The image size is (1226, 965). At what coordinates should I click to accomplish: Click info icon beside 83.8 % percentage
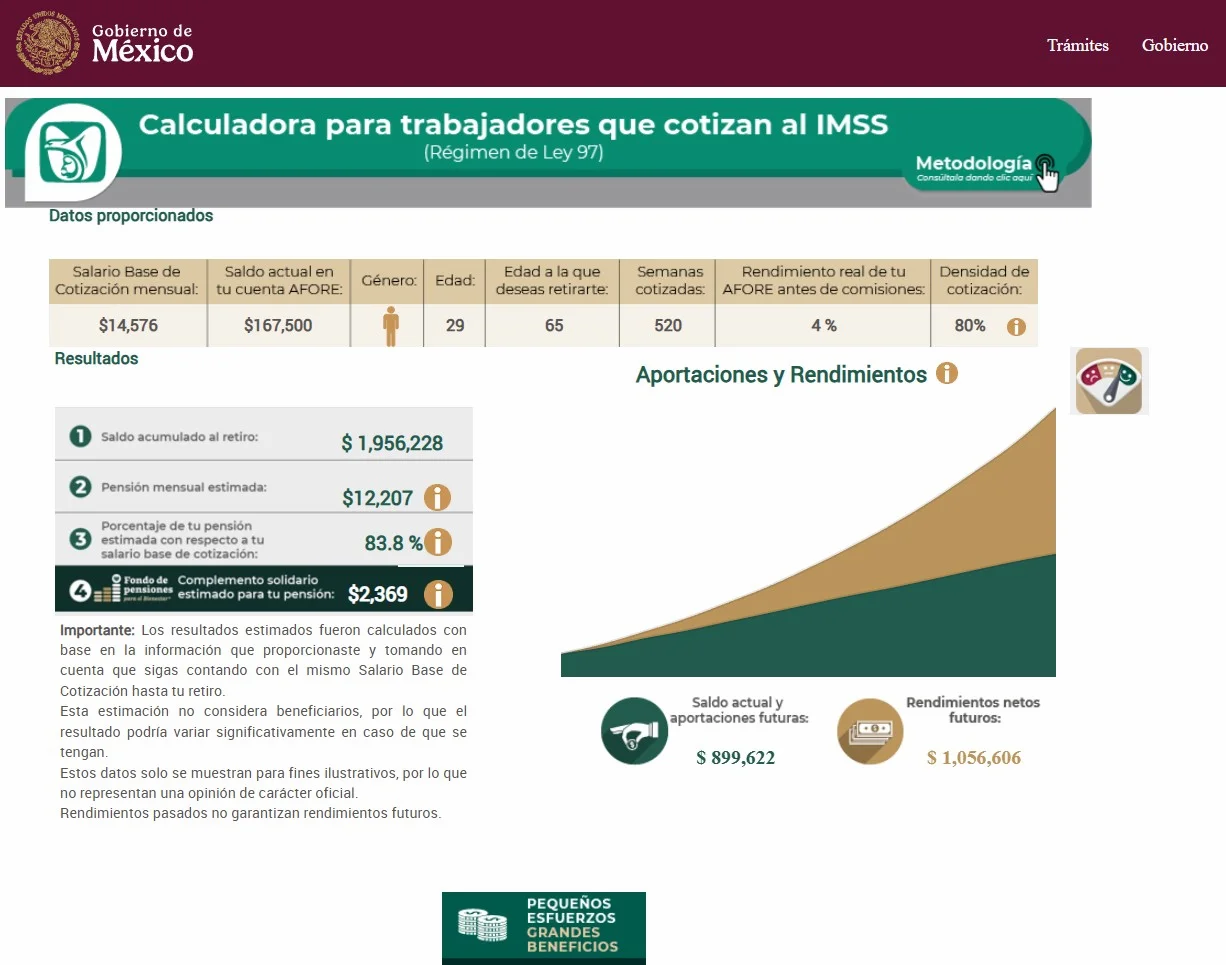tap(437, 542)
